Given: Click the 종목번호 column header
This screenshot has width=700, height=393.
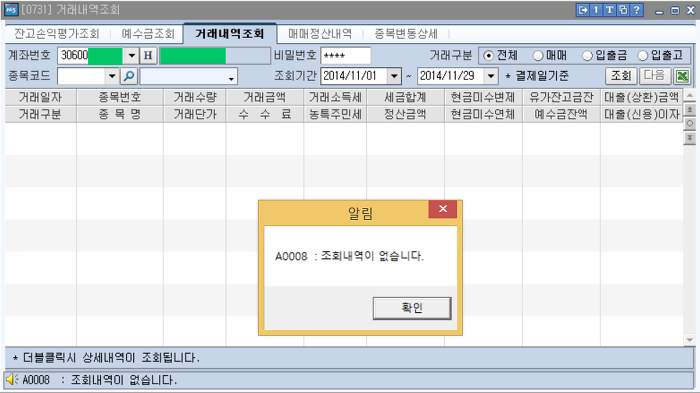Looking at the screenshot, I should (x=120, y=97).
